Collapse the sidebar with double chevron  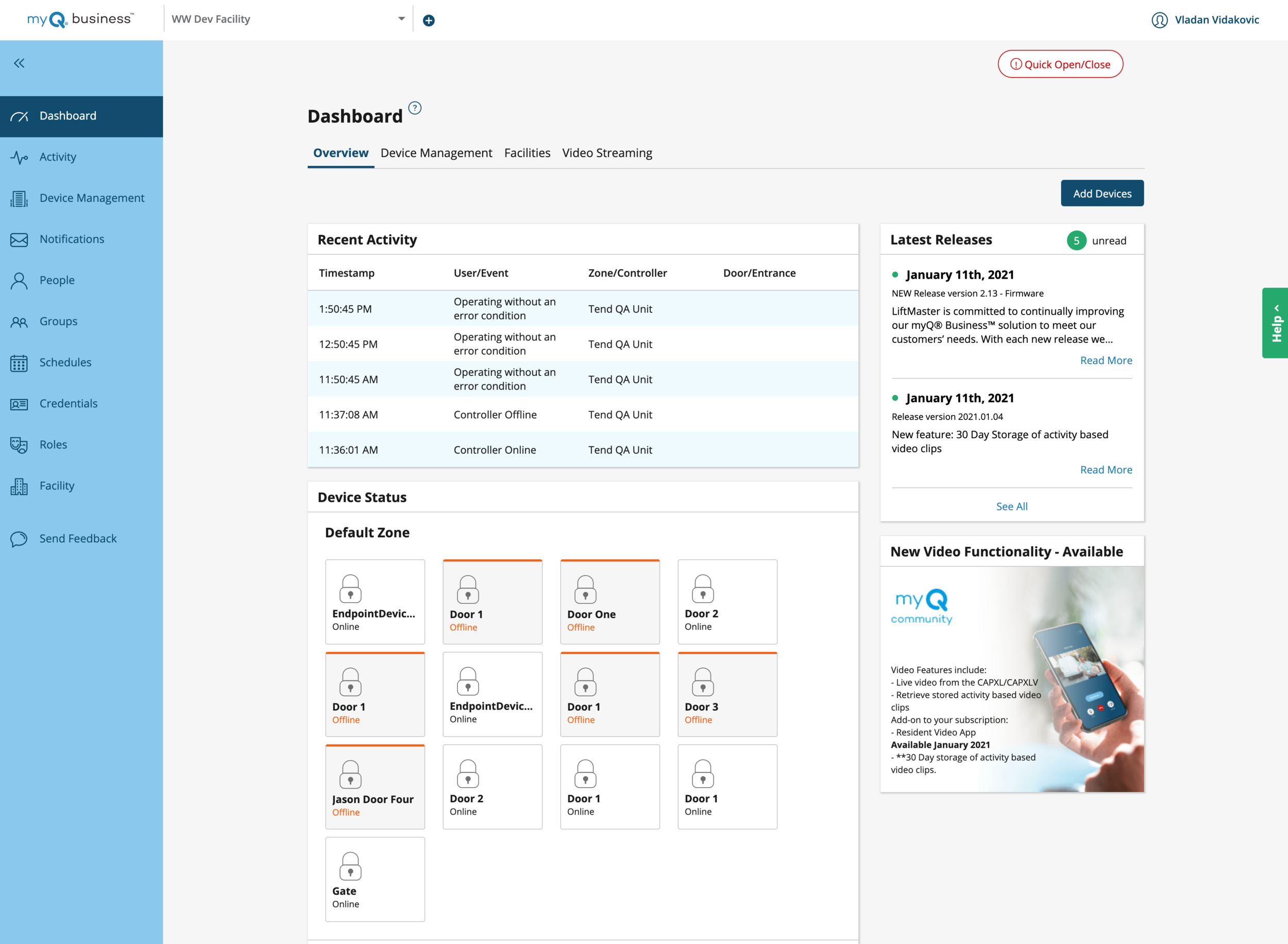(x=20, y=63)
